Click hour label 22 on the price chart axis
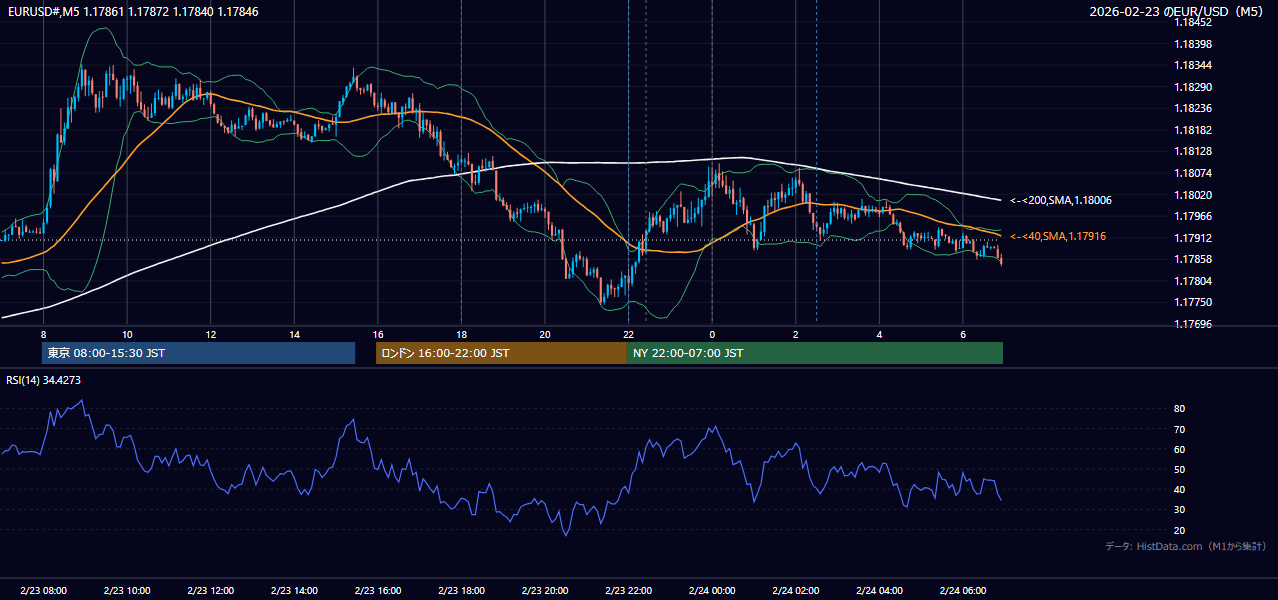Screen dimensions: 1278x600 628,334
